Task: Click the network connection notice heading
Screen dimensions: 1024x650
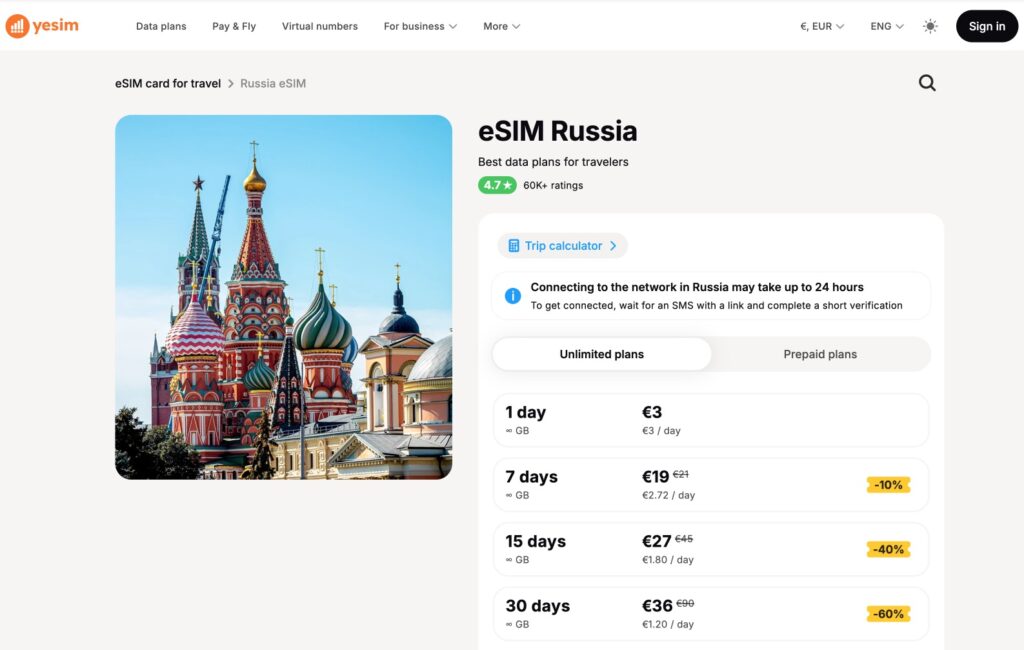Action: (697, 287)
